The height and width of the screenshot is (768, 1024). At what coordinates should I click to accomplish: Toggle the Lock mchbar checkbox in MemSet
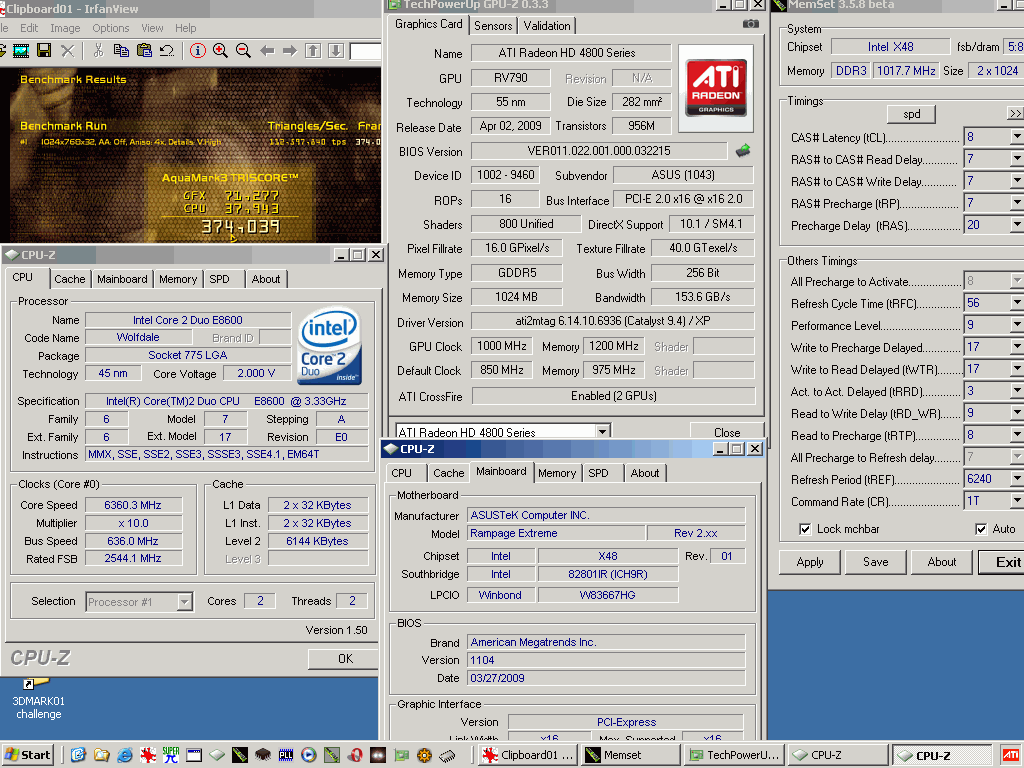coord(805,529)
